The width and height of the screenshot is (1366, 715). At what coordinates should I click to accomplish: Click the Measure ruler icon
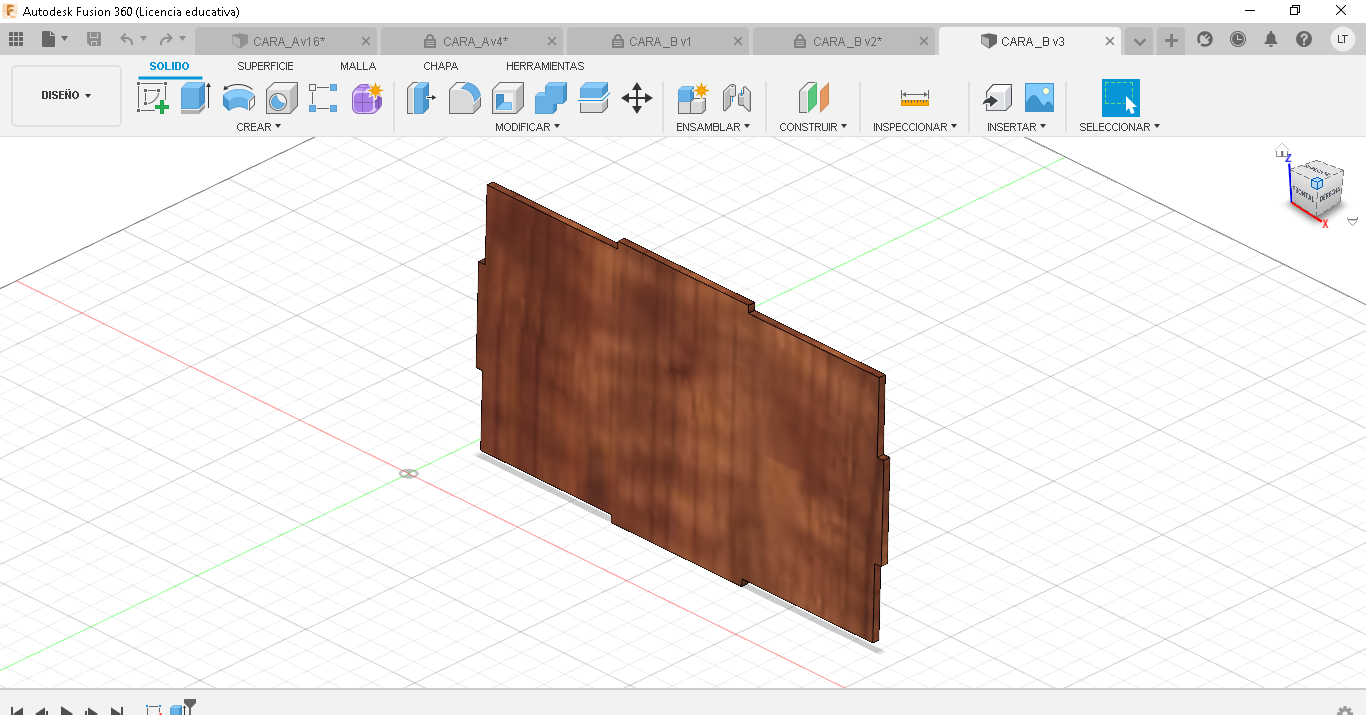(915, 98)
